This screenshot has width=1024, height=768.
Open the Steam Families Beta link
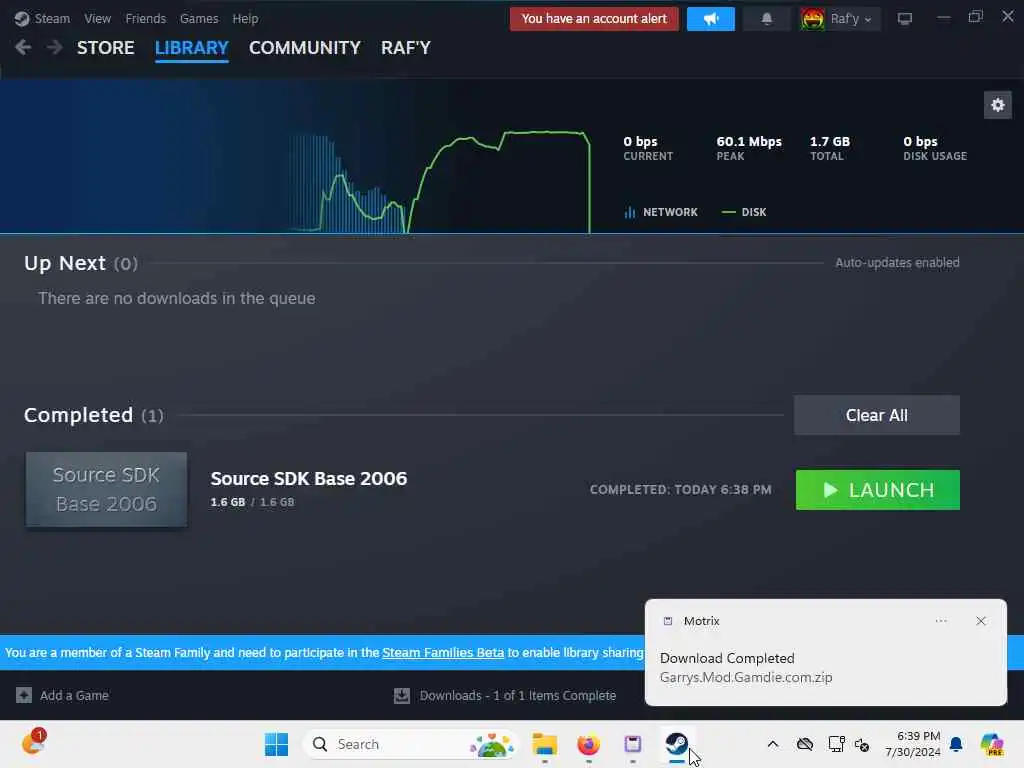click(443, 652)
